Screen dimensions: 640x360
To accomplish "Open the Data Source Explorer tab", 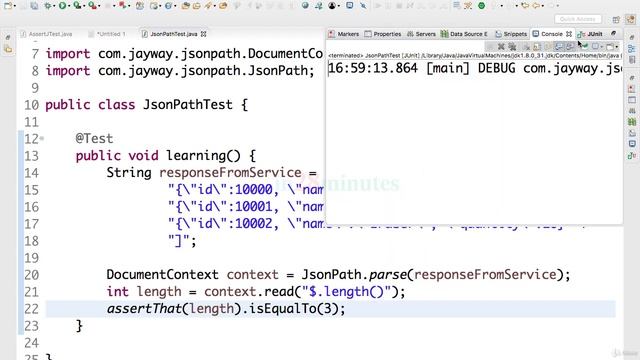I will point(464,34).
